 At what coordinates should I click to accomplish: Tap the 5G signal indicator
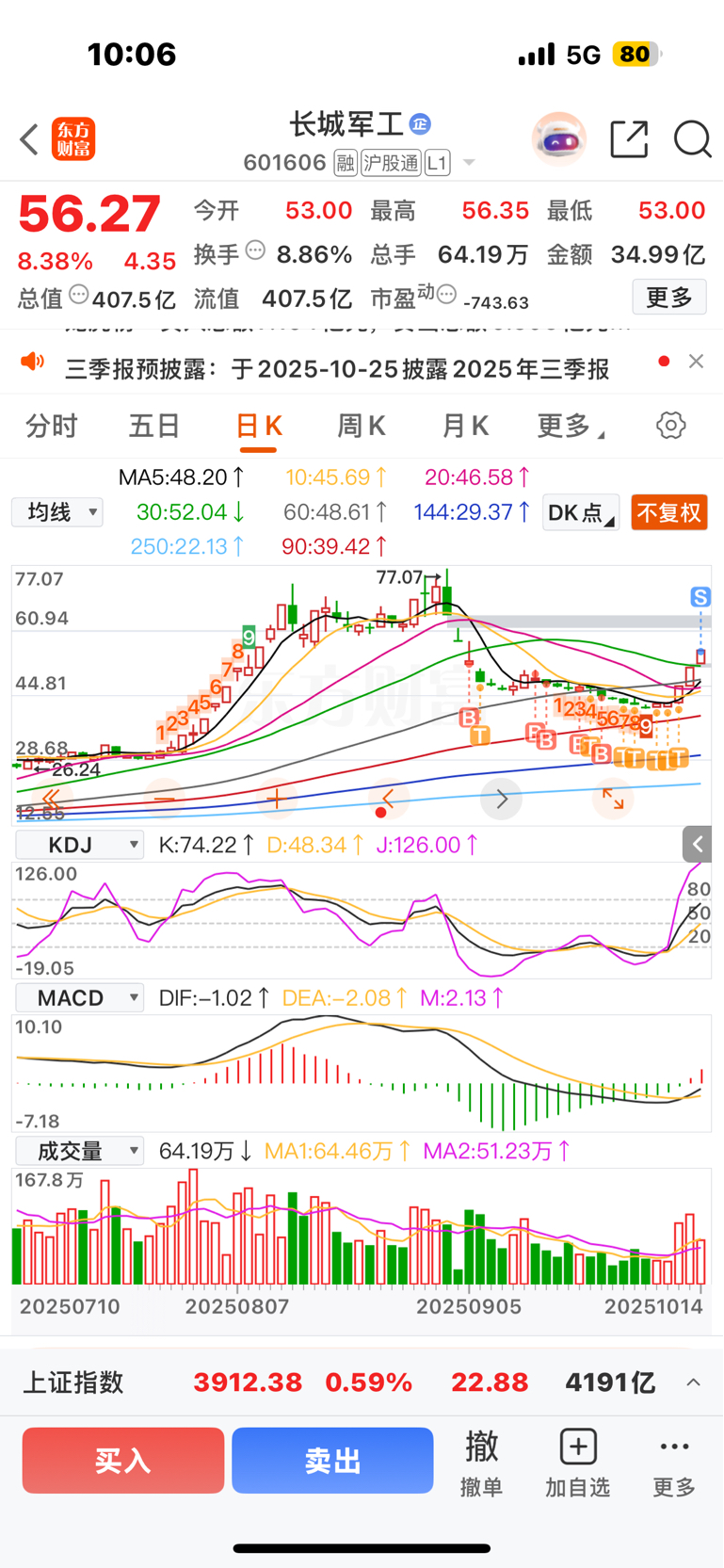pos(584,55)
